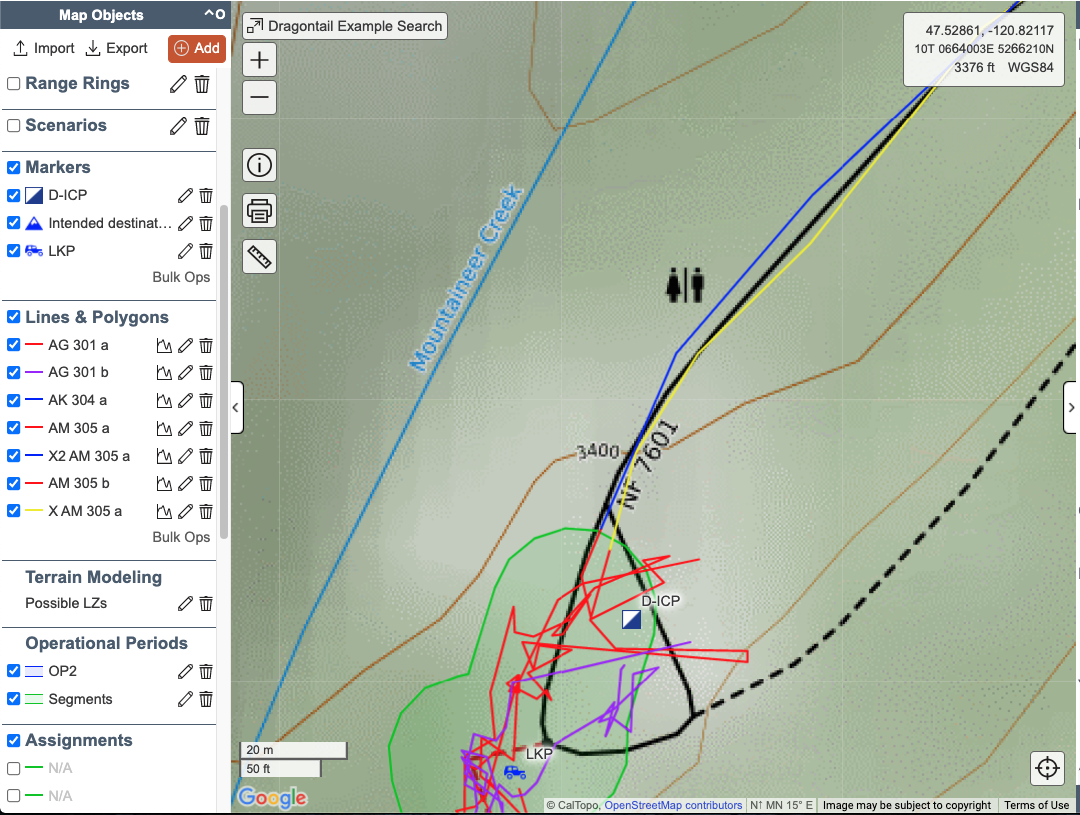Open the OpenStreetMap contributors link

[673, 805]
